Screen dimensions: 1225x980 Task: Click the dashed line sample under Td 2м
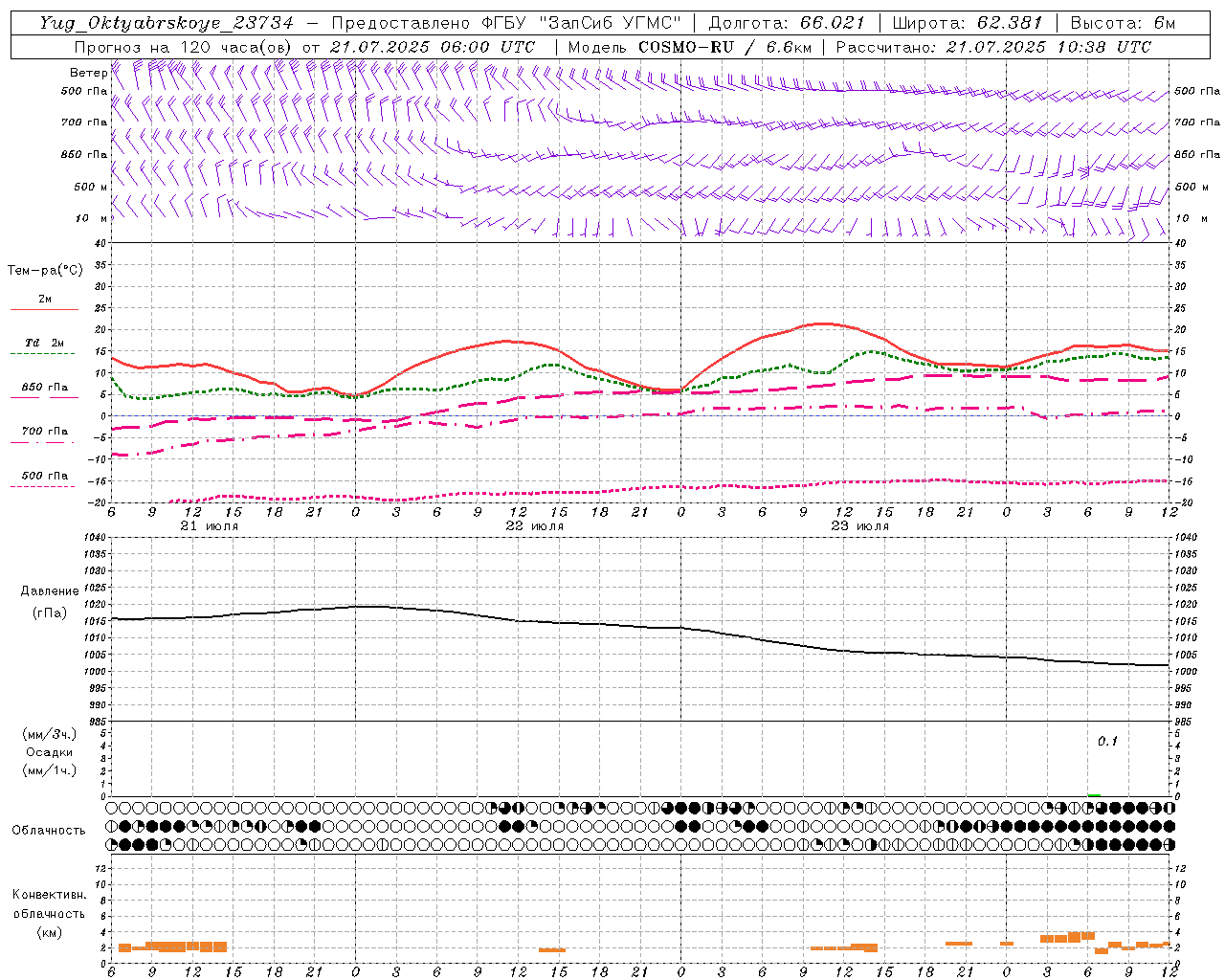tap(43, 354)
